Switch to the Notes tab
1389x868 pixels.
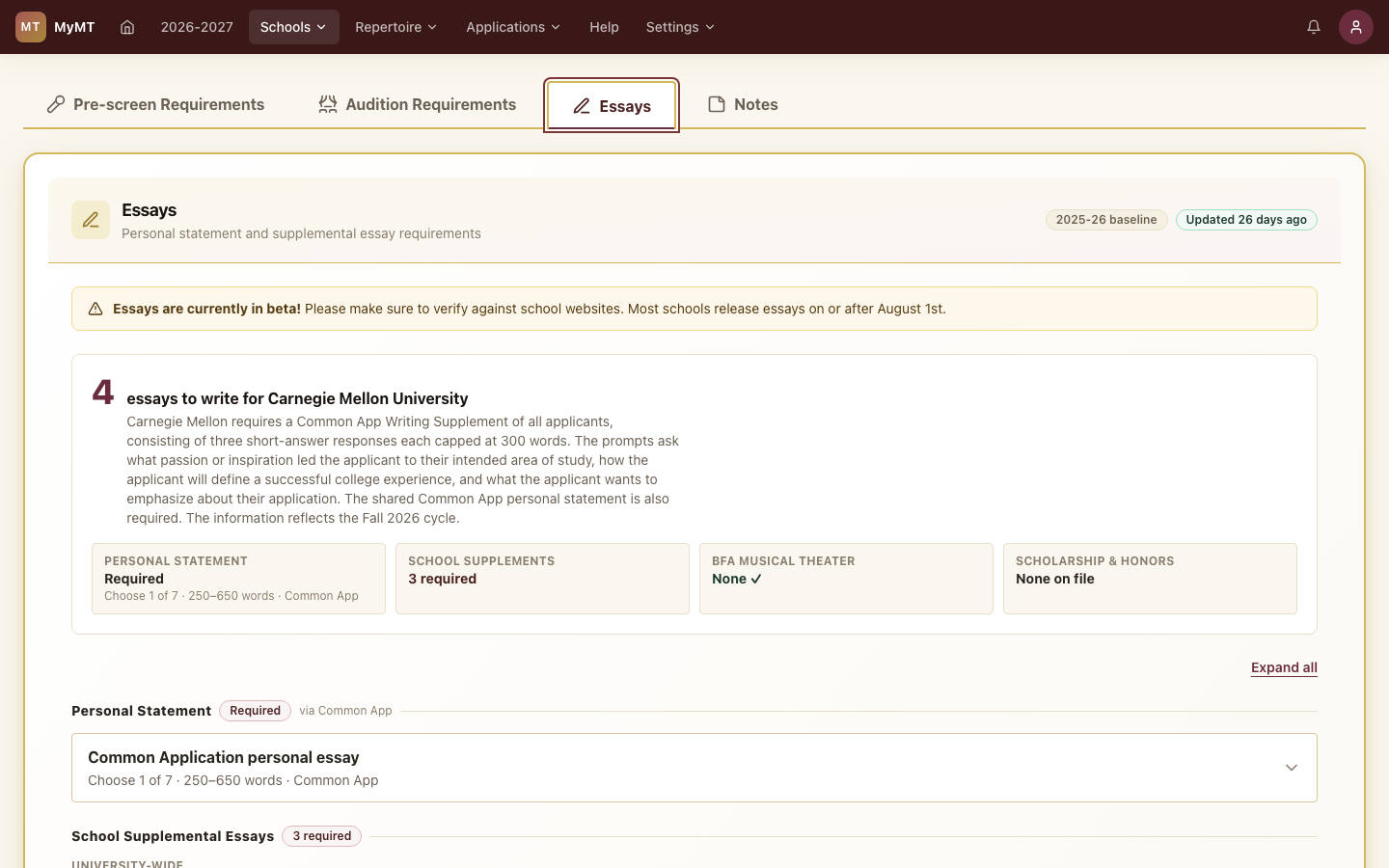[x=743, y=104]
